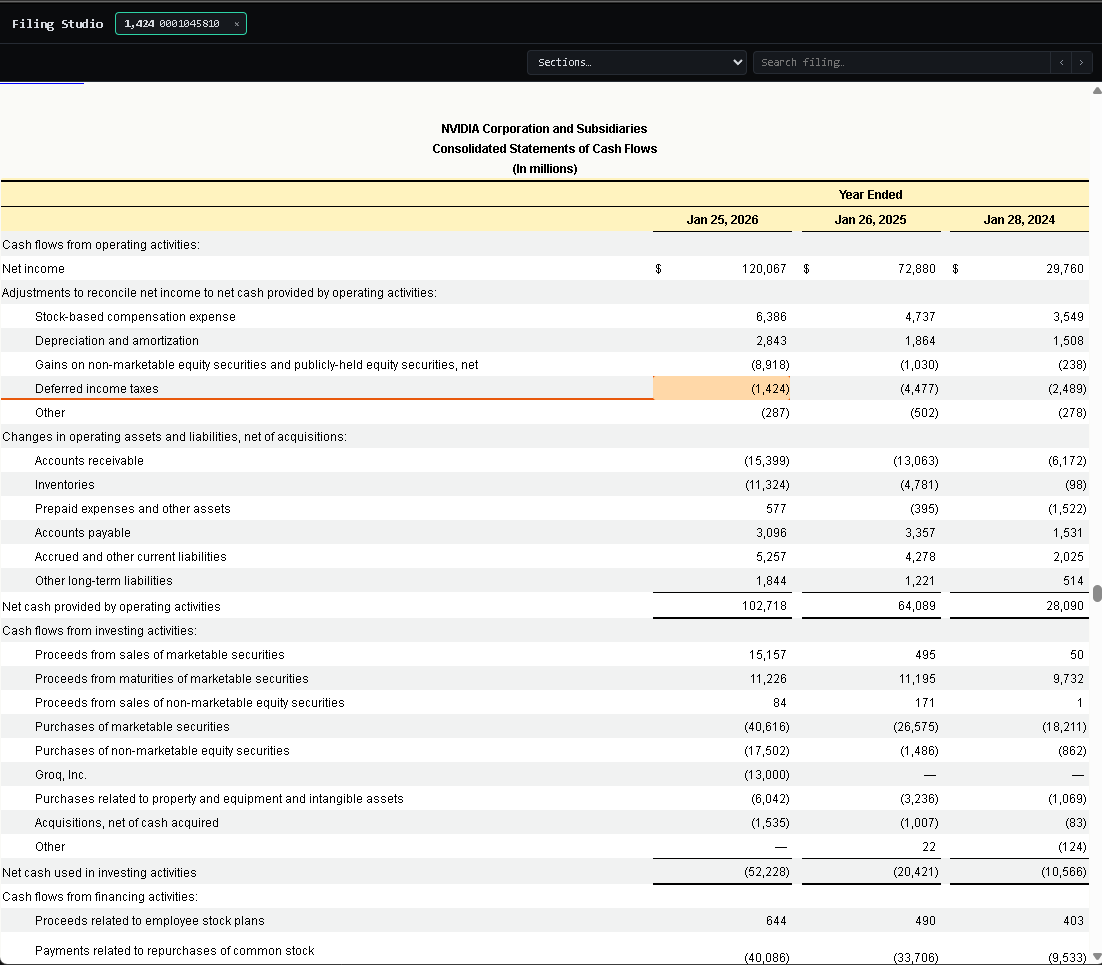Image resolution: width=1102 pixels, height=965 pixels.
Task: Click Depreciation and amortization label
Action: pos(117,341)
